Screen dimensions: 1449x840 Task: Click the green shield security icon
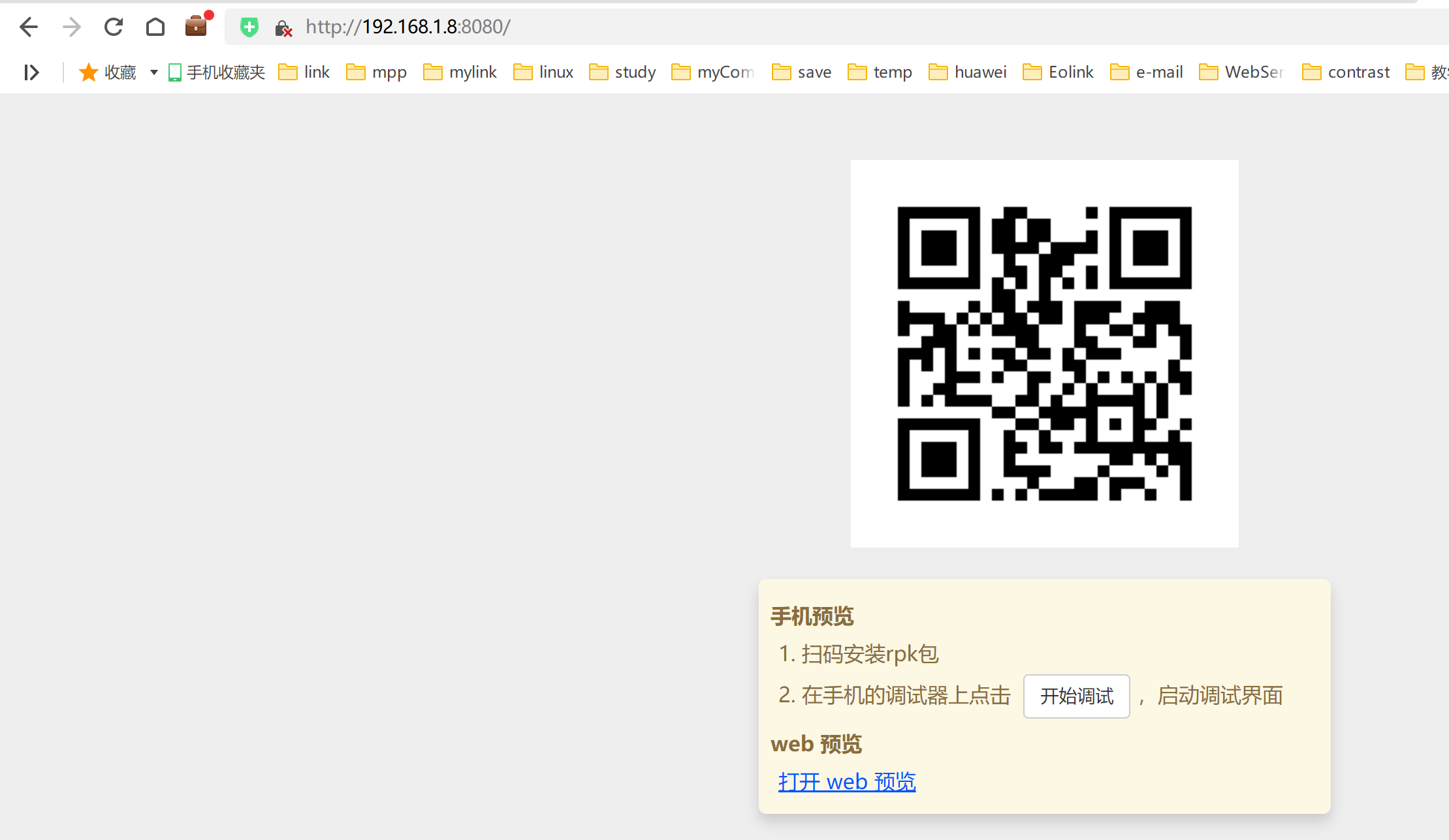[249, 27]
